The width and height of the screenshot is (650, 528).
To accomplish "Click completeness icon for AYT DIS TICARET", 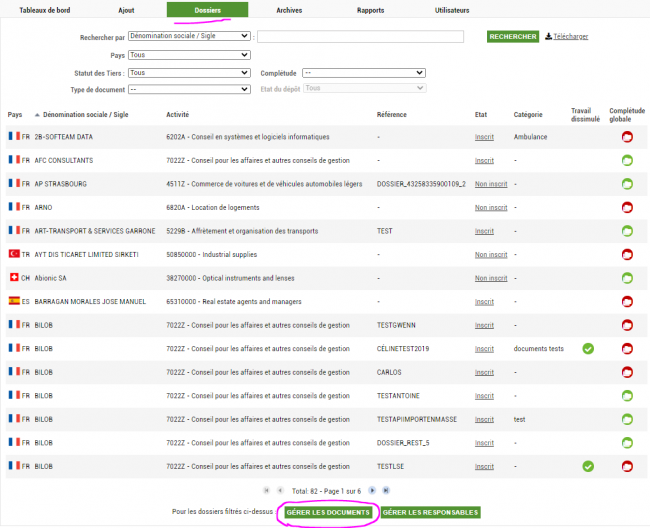I will (627, 254).
